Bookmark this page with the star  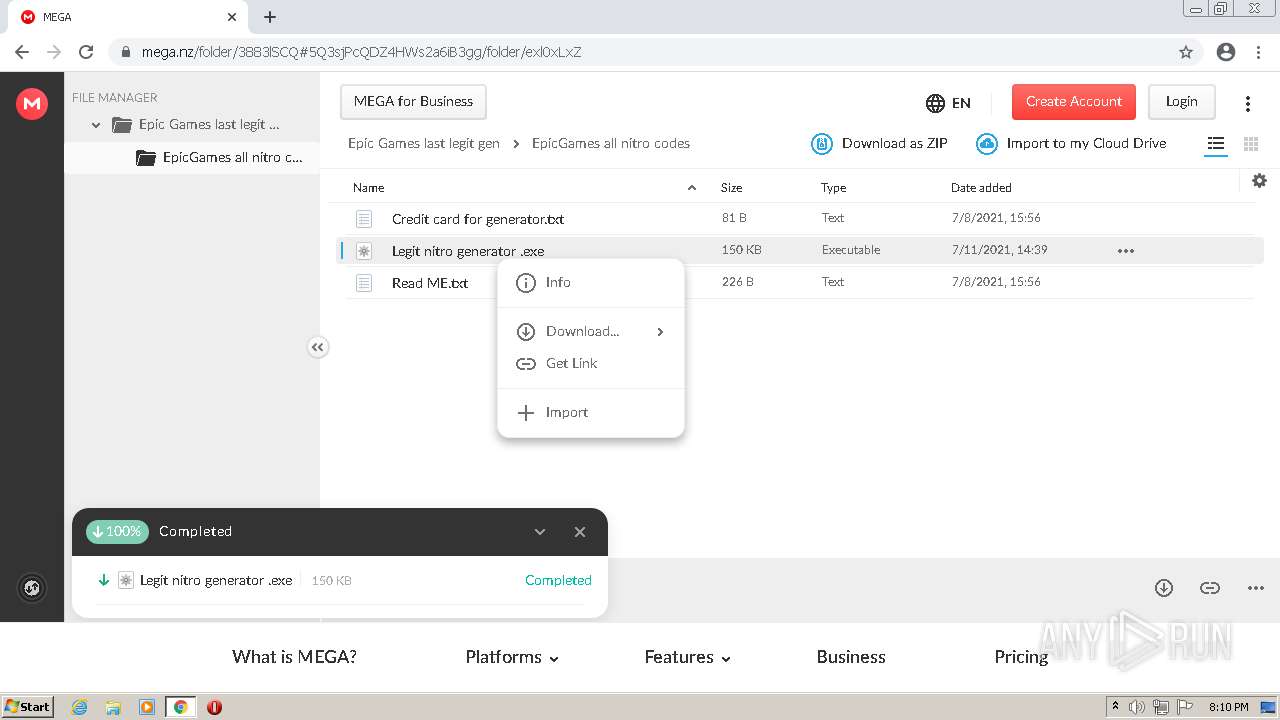(x=1186, y=52)
